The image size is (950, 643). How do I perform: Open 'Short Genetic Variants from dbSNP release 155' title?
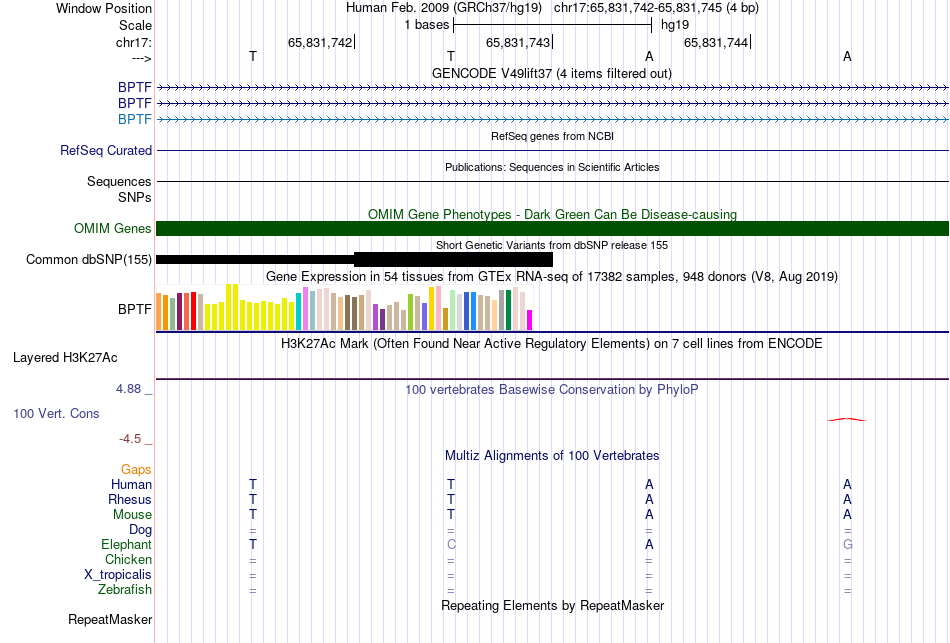coord(552,245)
